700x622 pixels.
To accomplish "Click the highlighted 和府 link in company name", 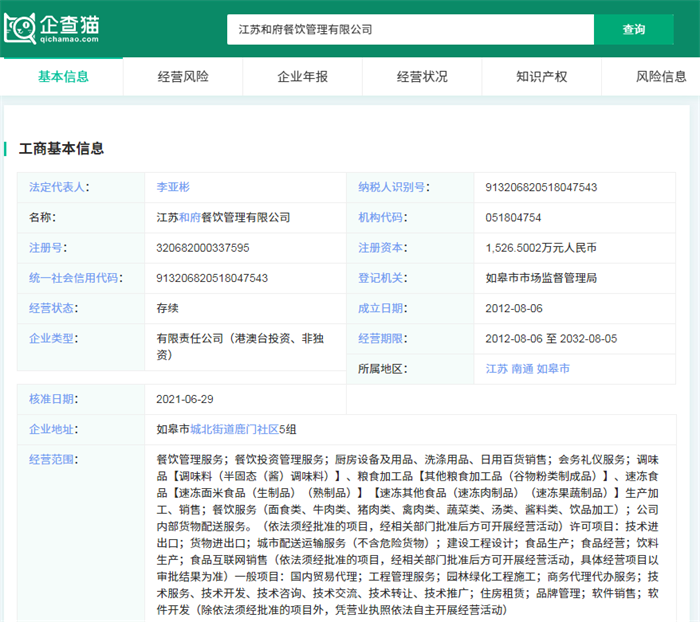I will click(x=190, y=217).
